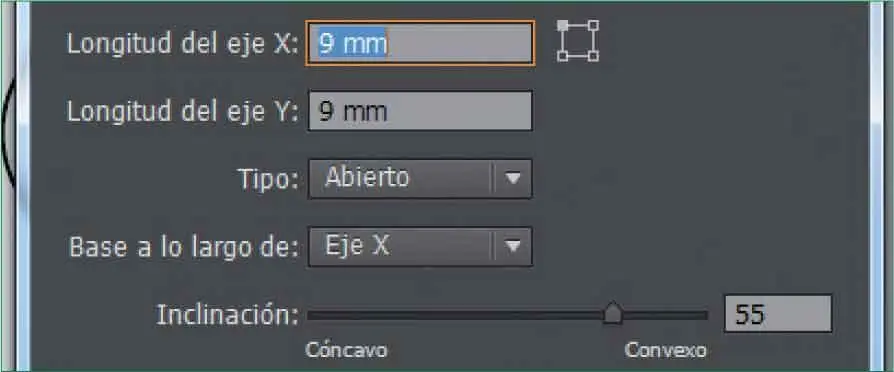
Task: Select bottom-right reference point square
Action: [x=593, y=56]
